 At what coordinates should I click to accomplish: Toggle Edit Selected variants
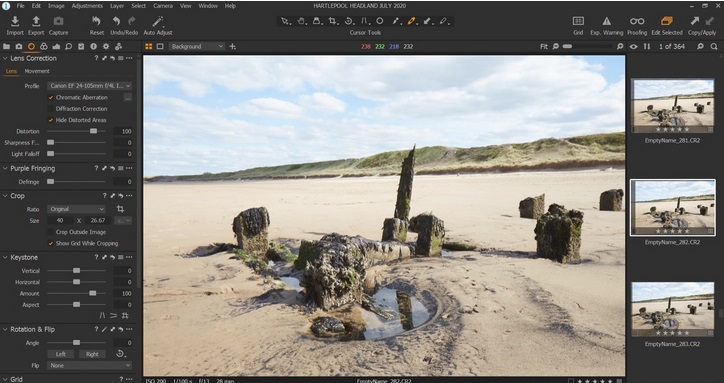coord(666,21)
